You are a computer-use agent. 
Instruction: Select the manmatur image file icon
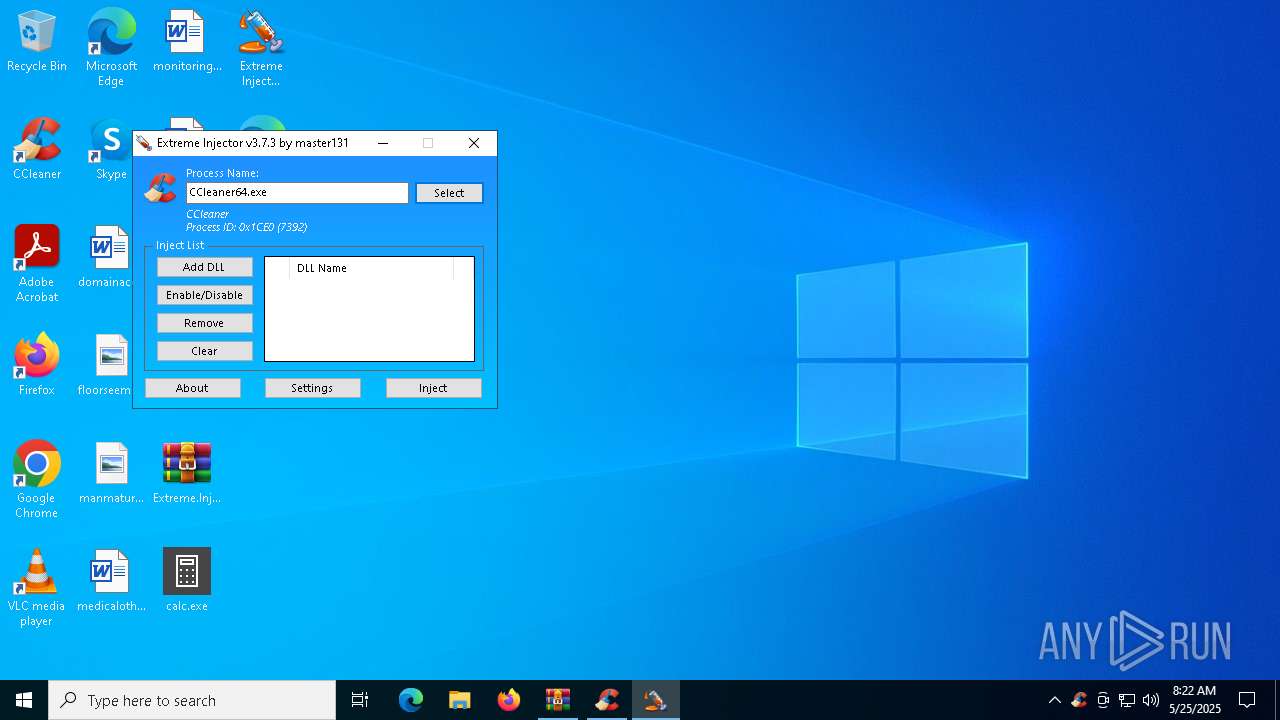tap(111, 474)
